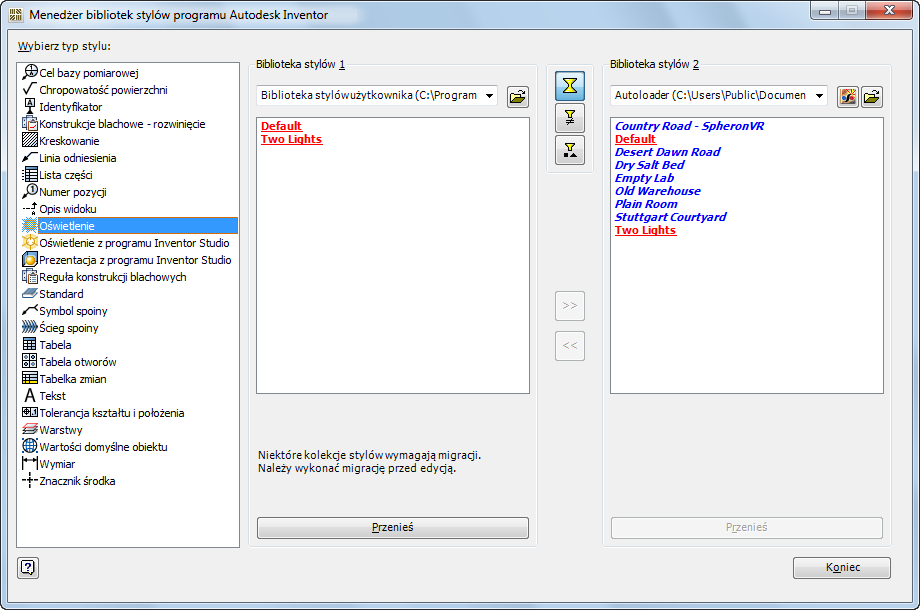Choose Lista części table icon
This screenshot has width=920, height=610.
(30, 174)
